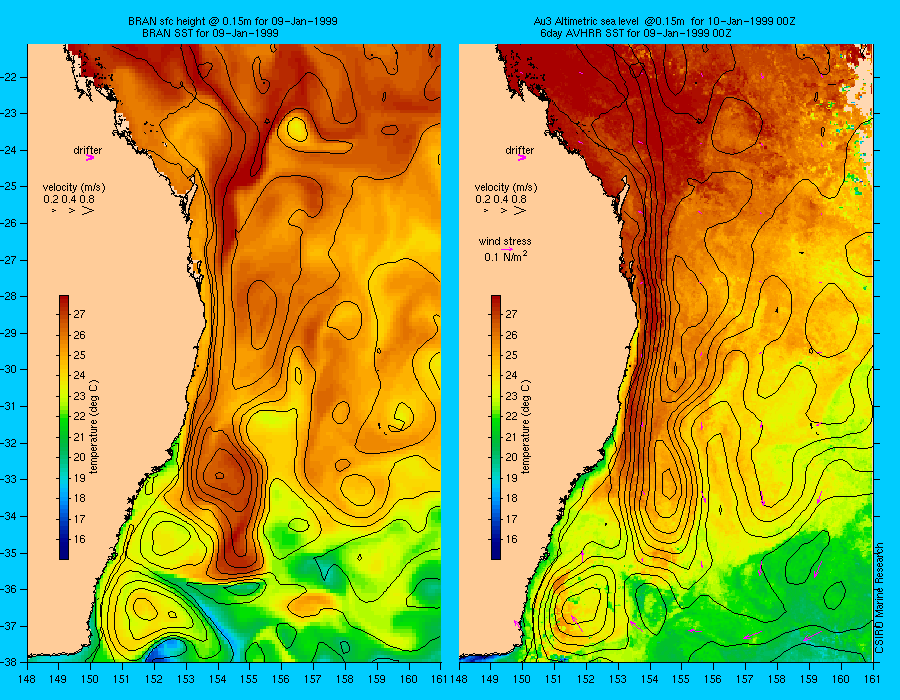The width and height of the screenshot is (900, 700).
Task: Click the temperature color bar in the AVHRR map
Action: pos(495,427)
